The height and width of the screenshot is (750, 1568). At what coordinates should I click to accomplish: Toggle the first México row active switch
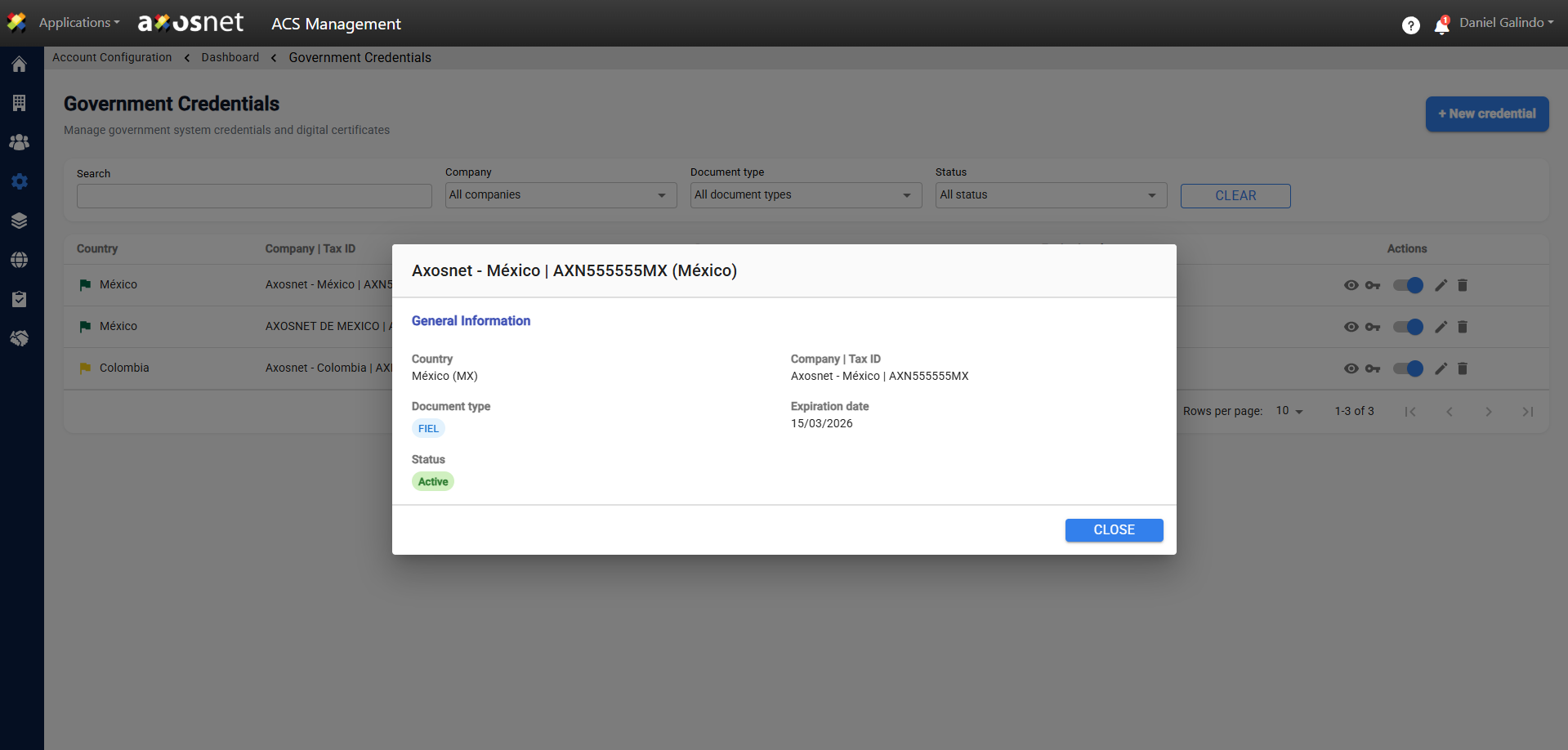pos(1408,285)
